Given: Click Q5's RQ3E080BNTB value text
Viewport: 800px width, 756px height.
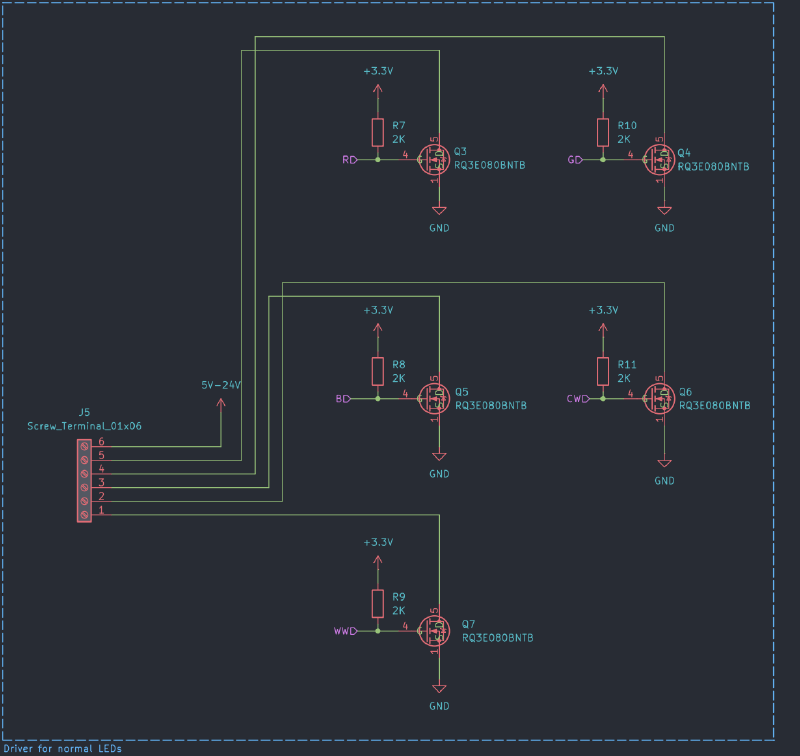Looking at the screenshot, I should [x=491, y=406].
